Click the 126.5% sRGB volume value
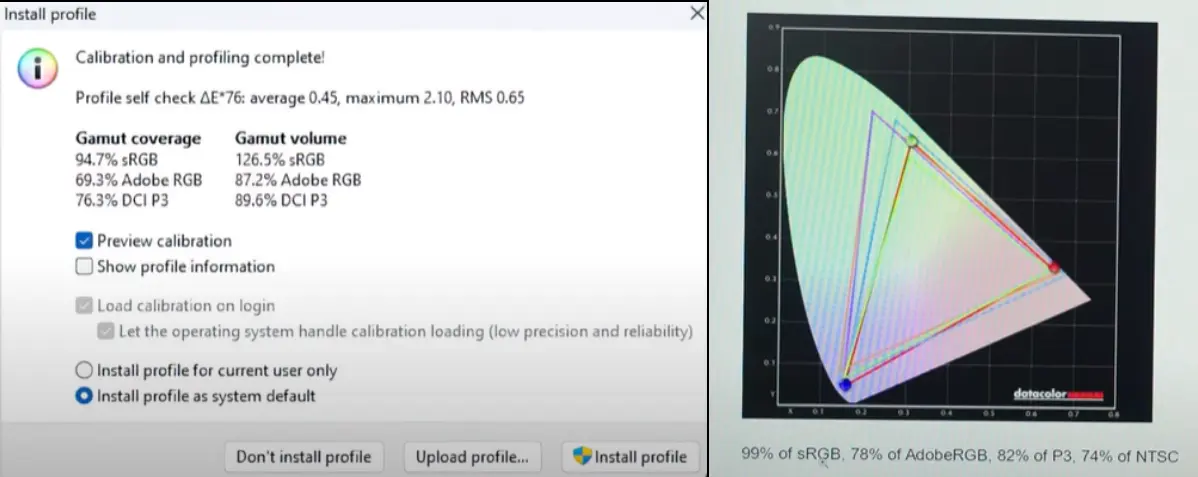This screenshot has width=1198, height=477. [x=280, y=160]
